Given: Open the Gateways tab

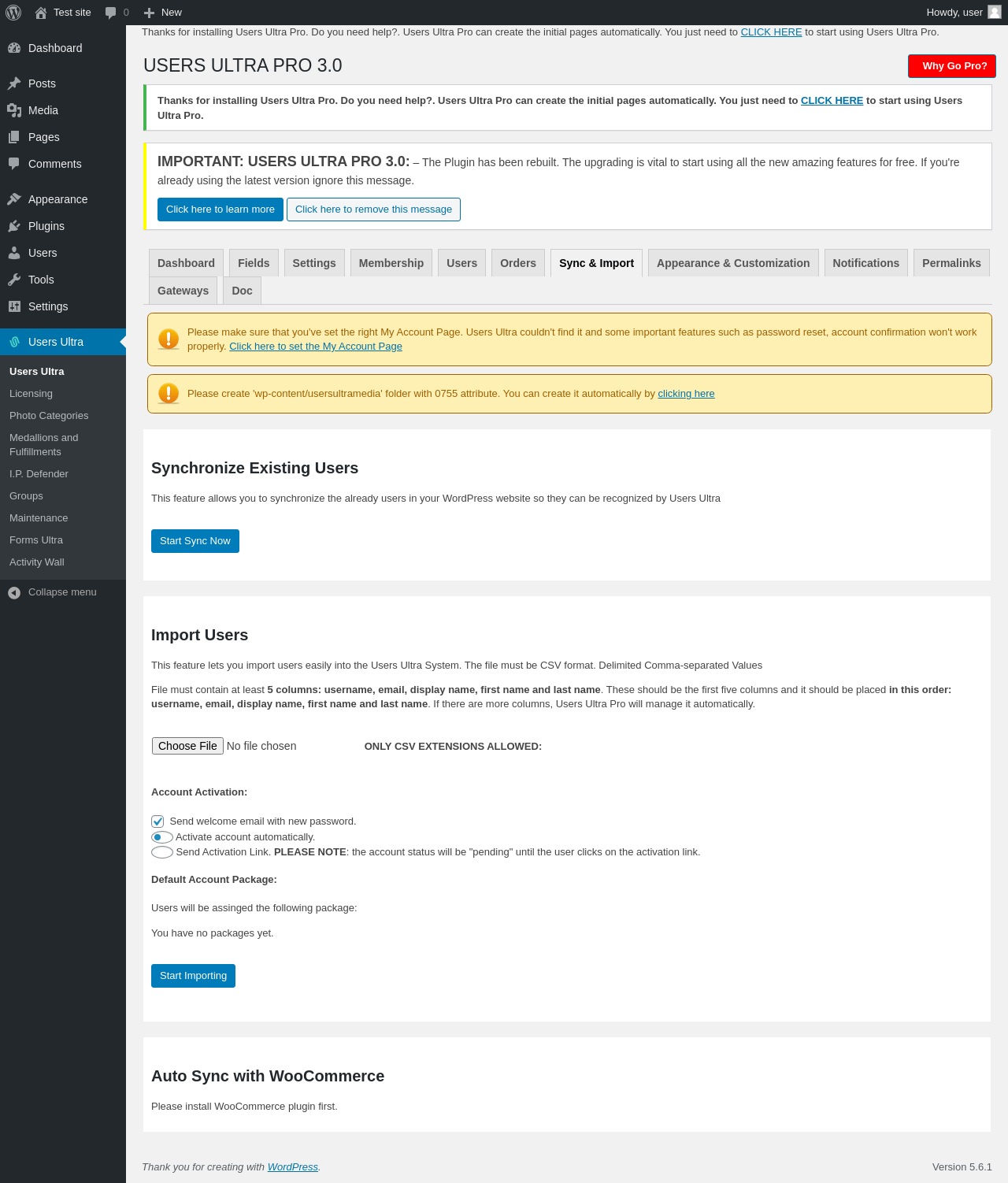Looking at the screenshot, I should 183,291.
